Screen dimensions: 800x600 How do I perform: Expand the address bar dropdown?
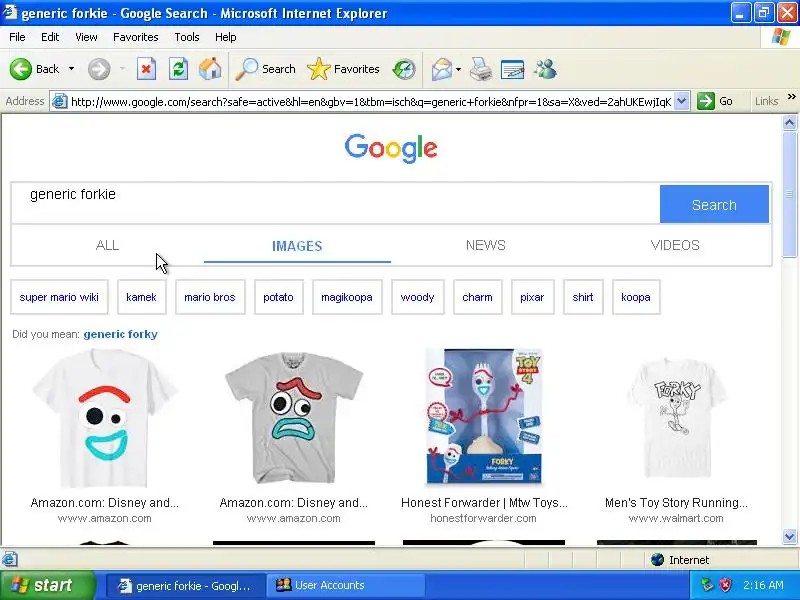coord(682,101)
